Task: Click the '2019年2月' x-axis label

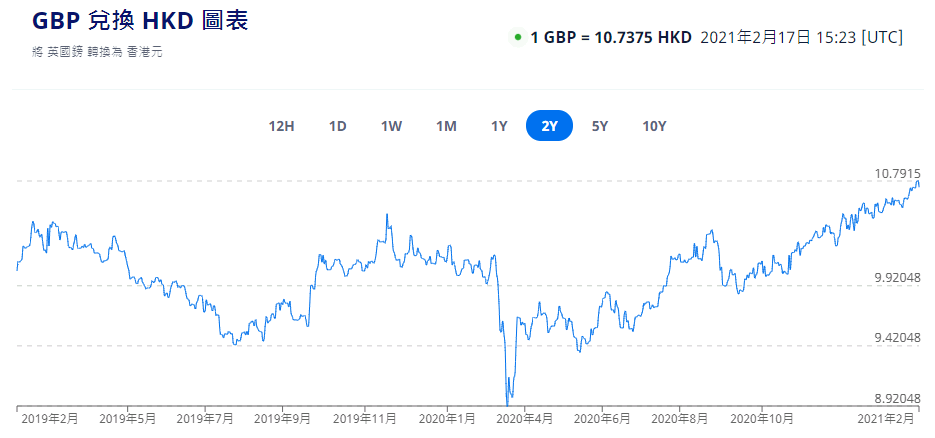Action: point(50,419)
